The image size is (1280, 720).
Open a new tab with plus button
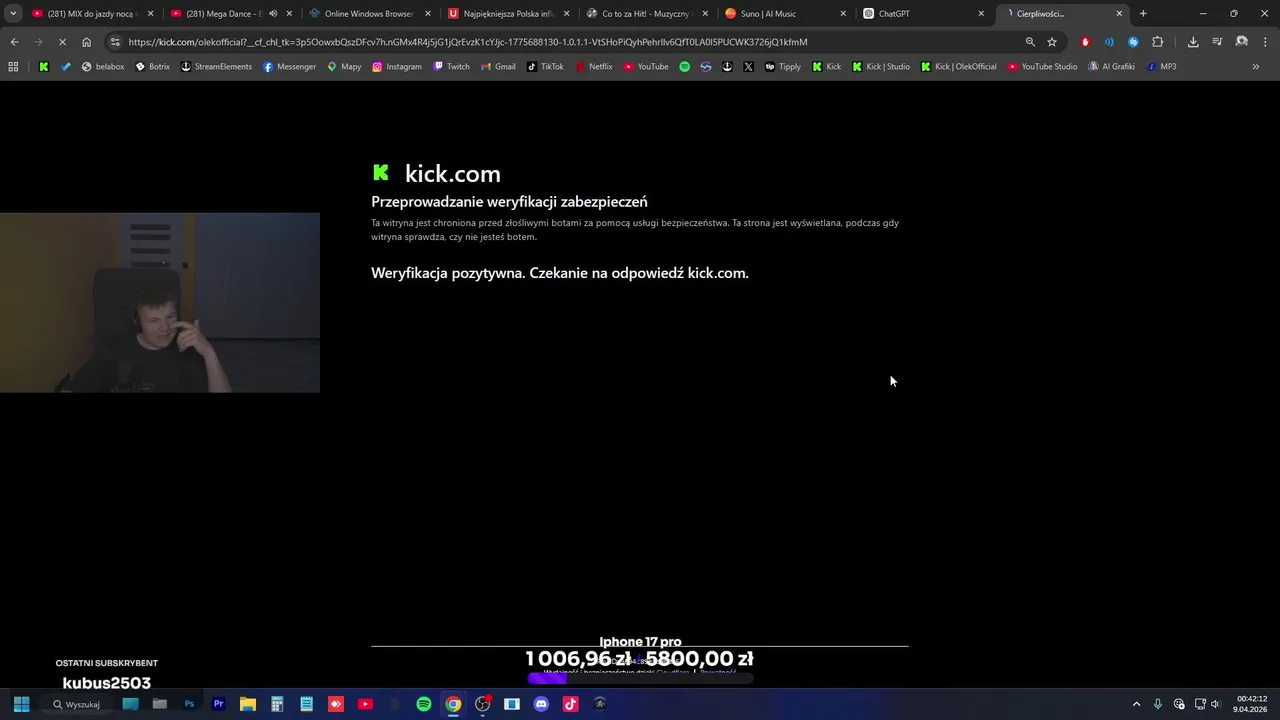coord(1143,14)
